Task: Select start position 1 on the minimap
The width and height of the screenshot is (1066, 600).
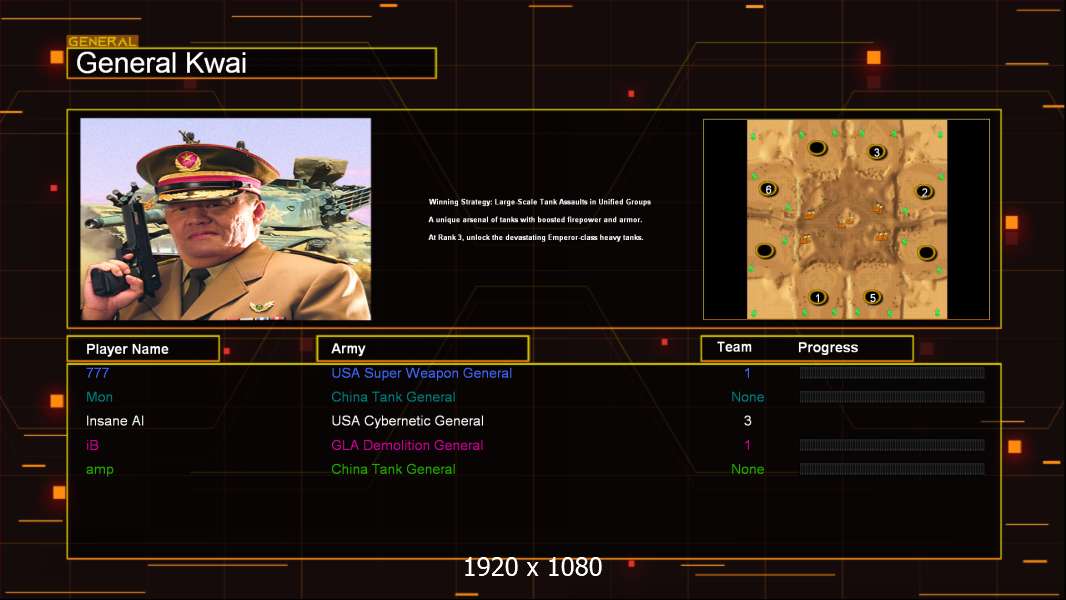Action: pos(818,297)
